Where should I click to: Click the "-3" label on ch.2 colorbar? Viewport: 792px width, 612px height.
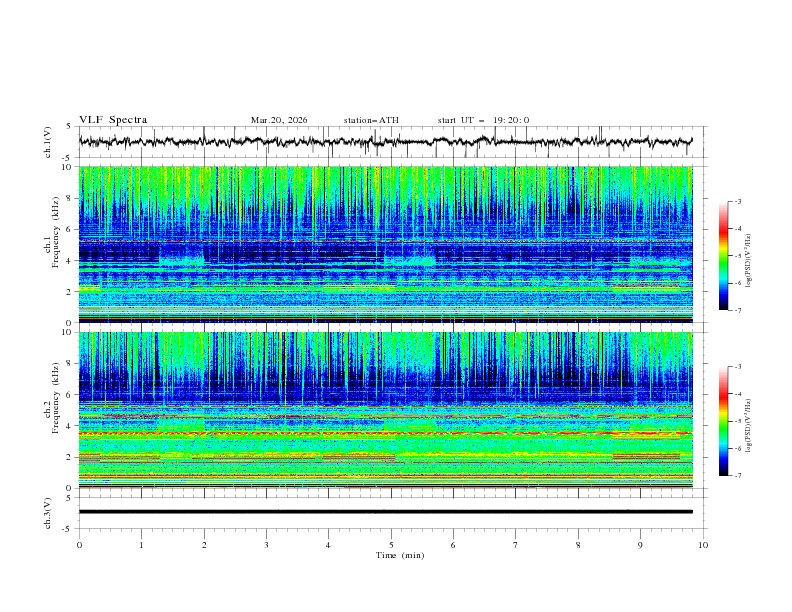[x=737, y=367]
